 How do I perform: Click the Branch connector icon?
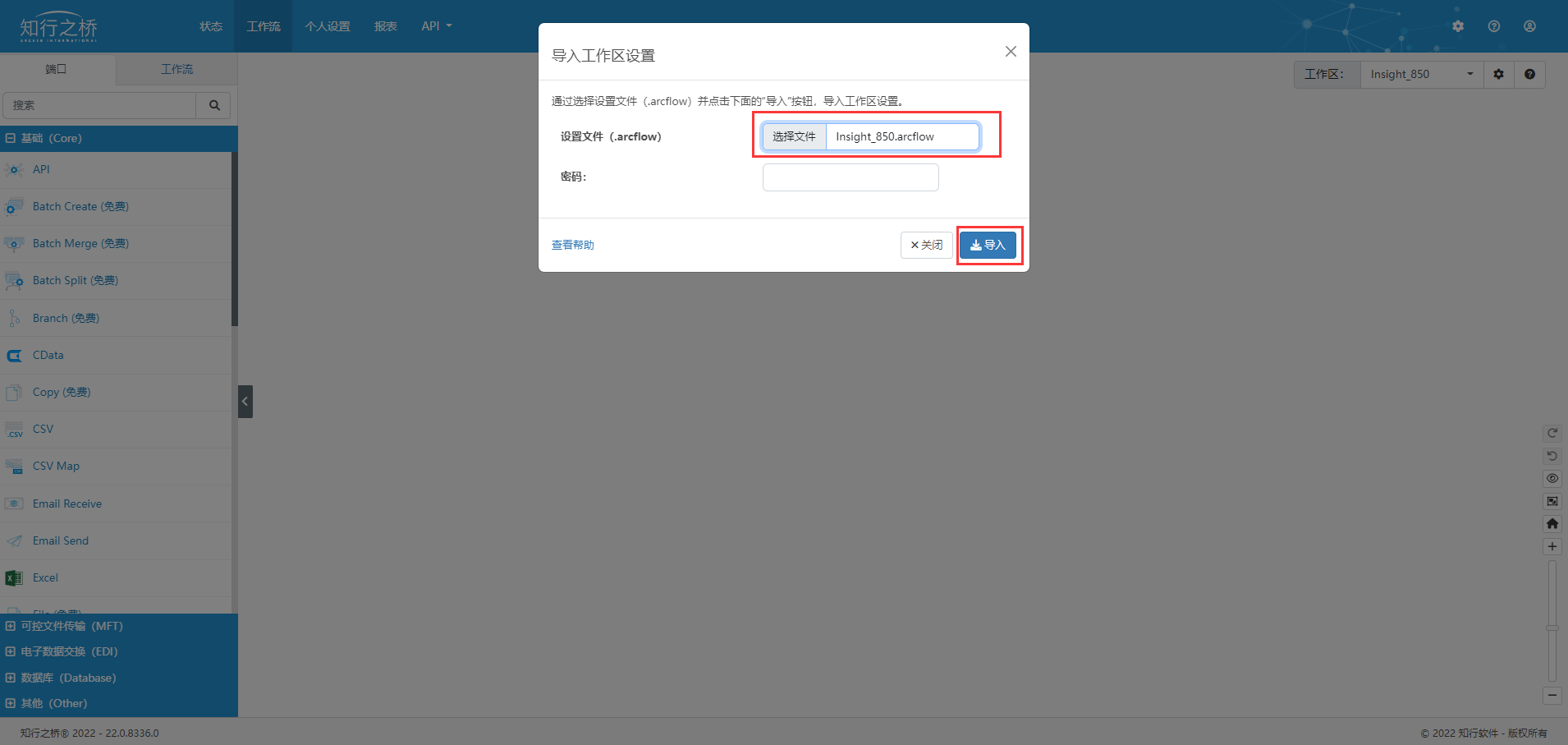[14, 318]
